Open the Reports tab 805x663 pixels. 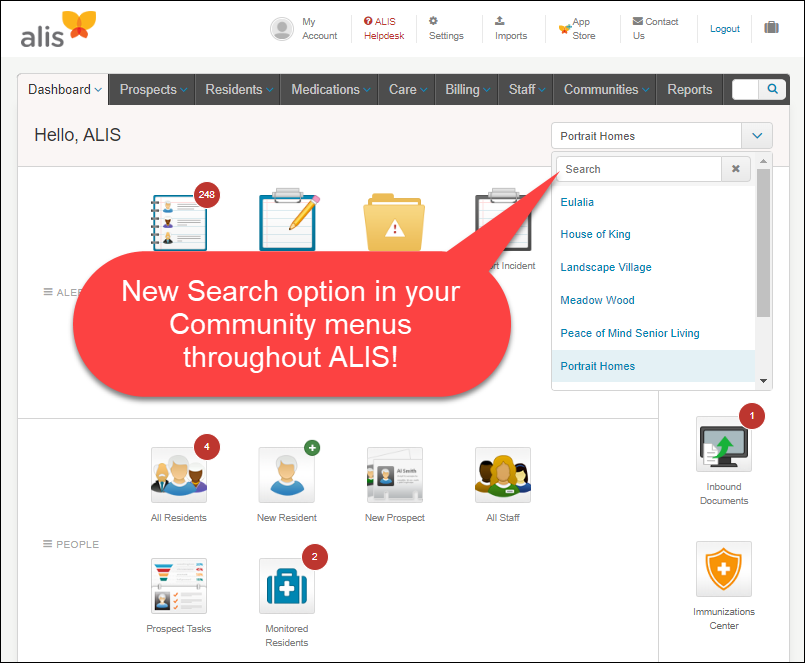(689, 89)
